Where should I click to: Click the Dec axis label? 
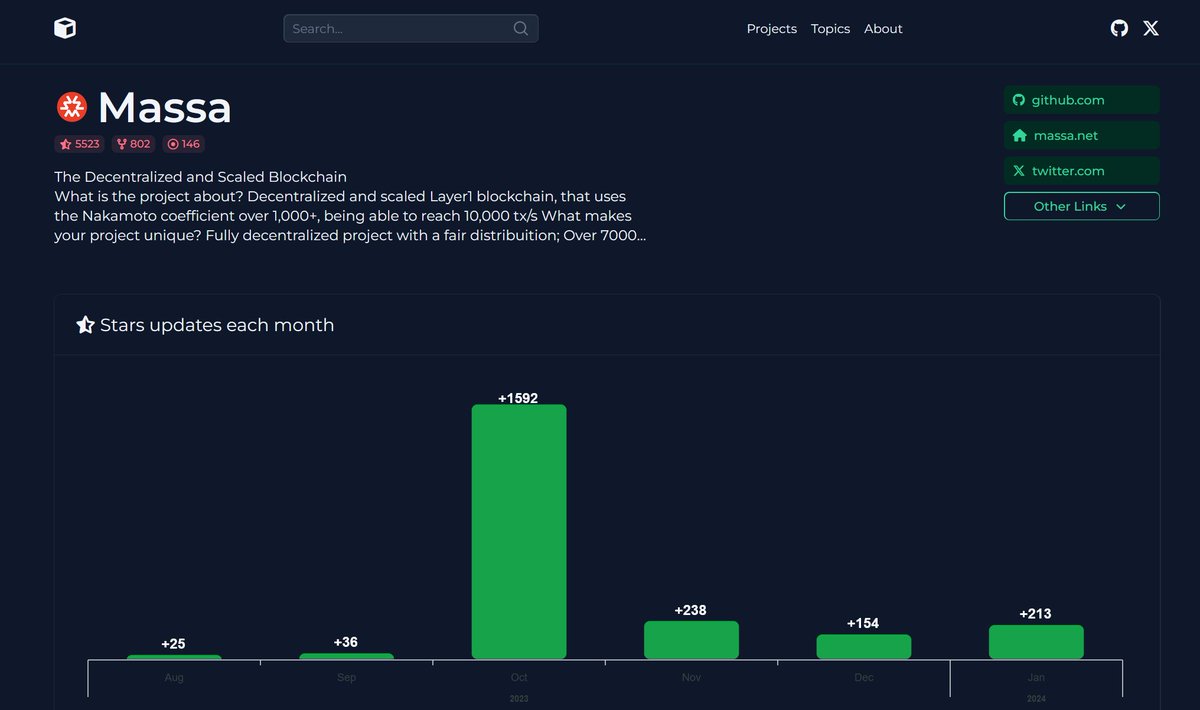coord(864,678)
